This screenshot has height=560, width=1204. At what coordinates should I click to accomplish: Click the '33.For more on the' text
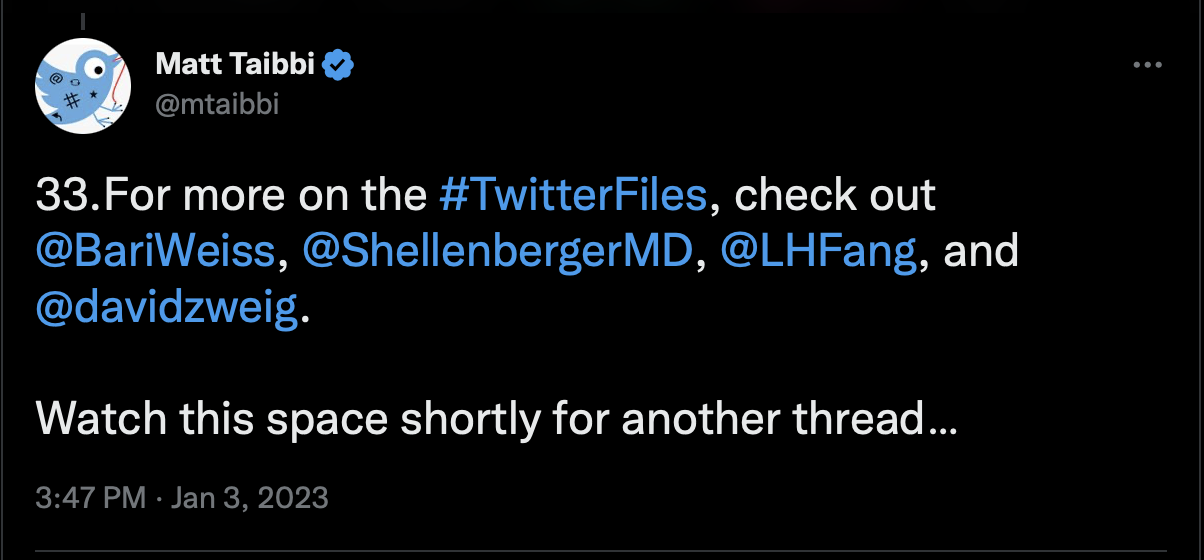pos(232,195)
